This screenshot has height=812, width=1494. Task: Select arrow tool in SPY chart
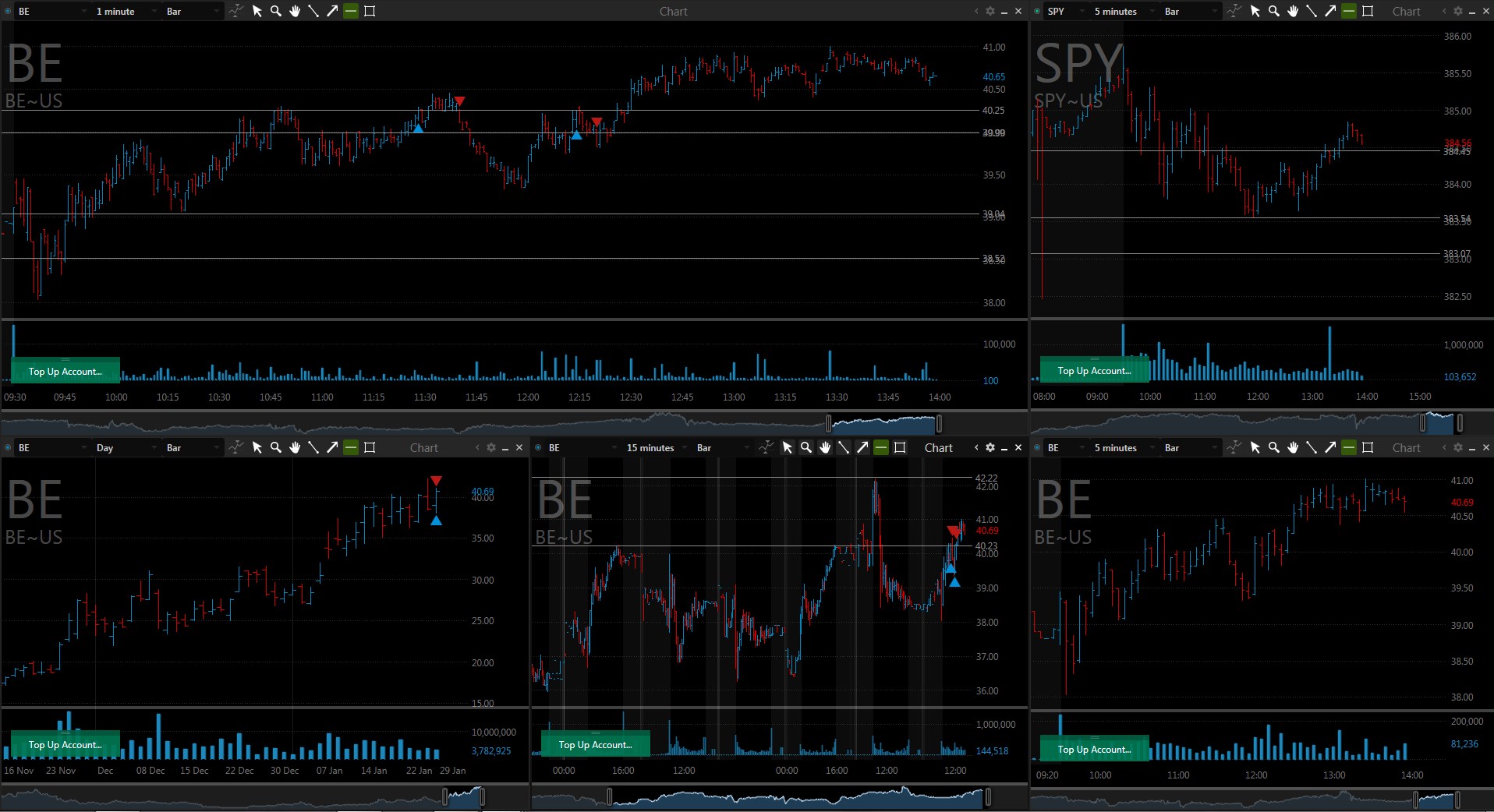[x=1330, y=11]
